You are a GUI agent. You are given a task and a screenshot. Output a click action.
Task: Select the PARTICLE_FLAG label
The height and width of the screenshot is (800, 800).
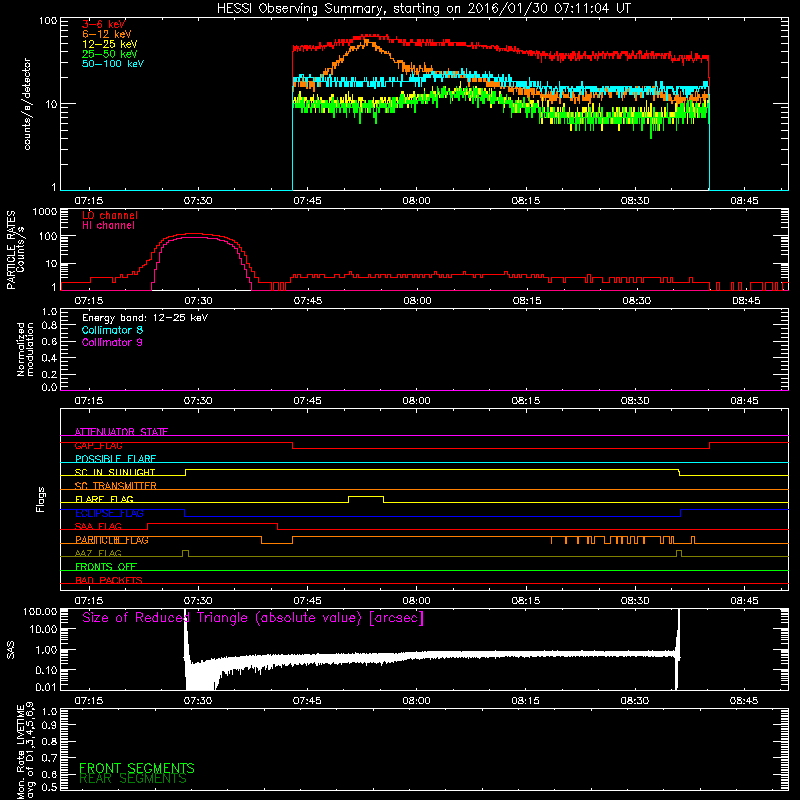click(x=112, y=540)
